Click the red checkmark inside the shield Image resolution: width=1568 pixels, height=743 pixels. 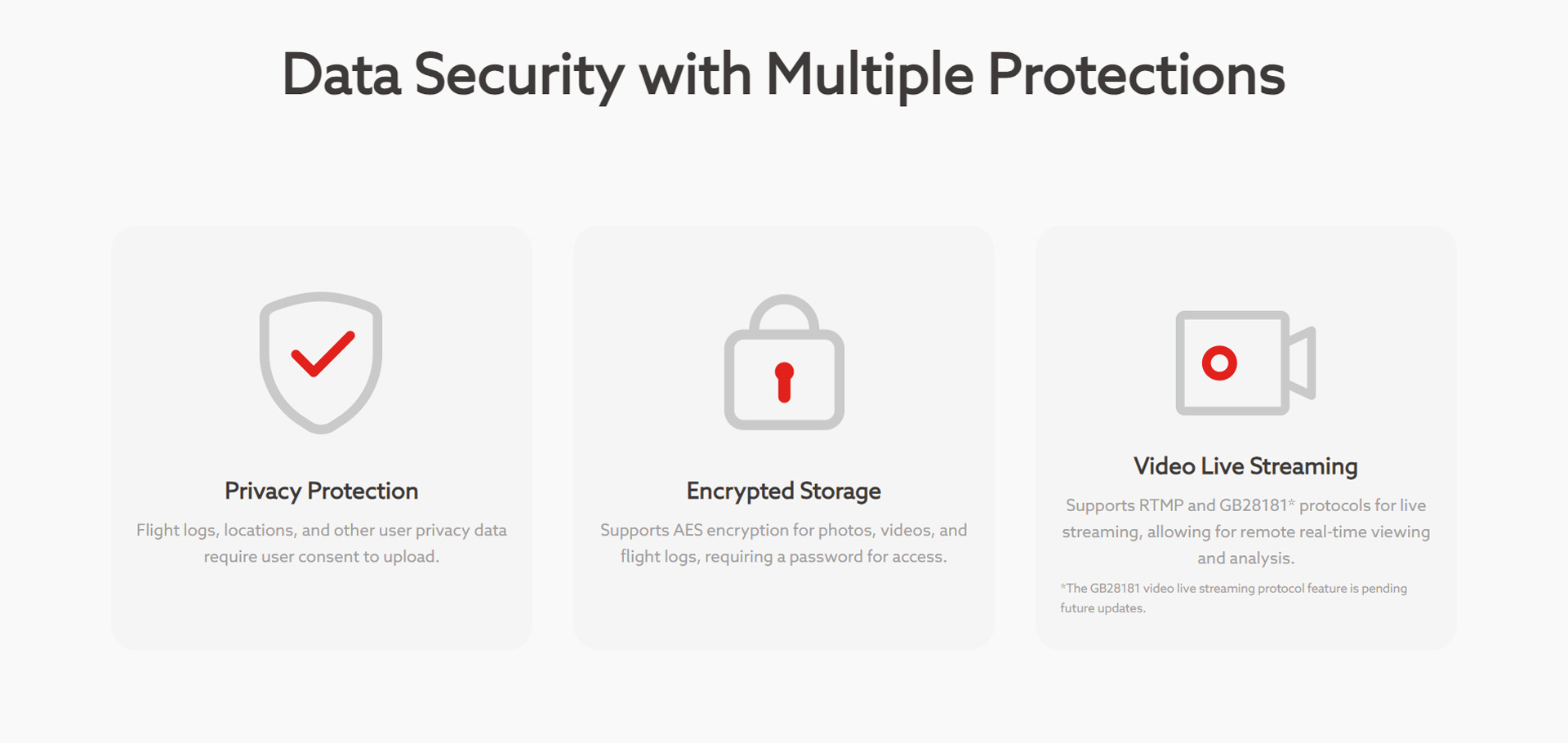[323, 354]
